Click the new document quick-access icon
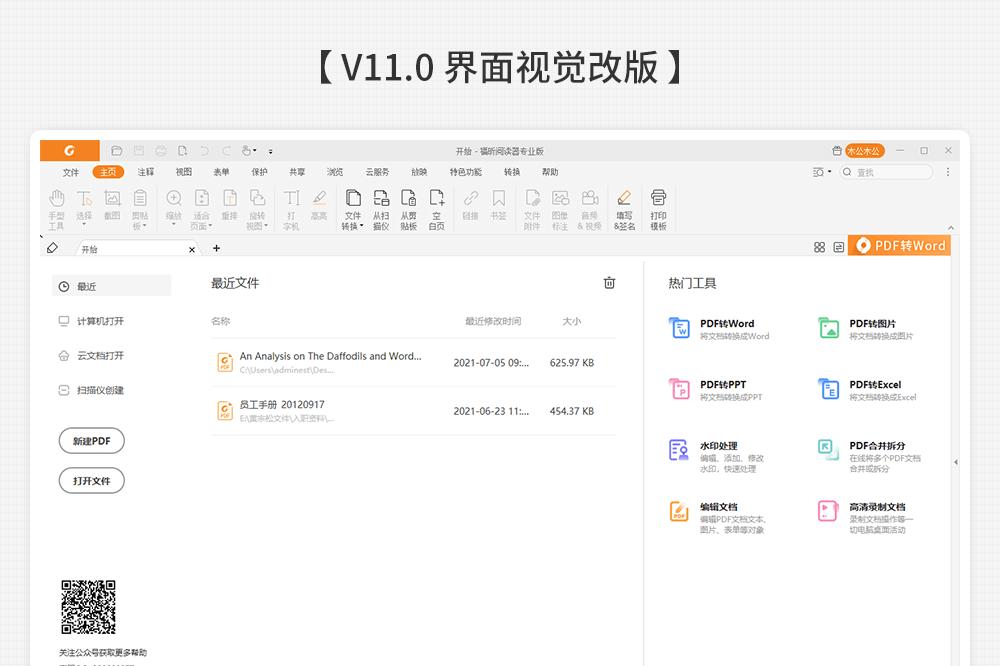Viewport: 1000px width, 666px height. [182, 151]
